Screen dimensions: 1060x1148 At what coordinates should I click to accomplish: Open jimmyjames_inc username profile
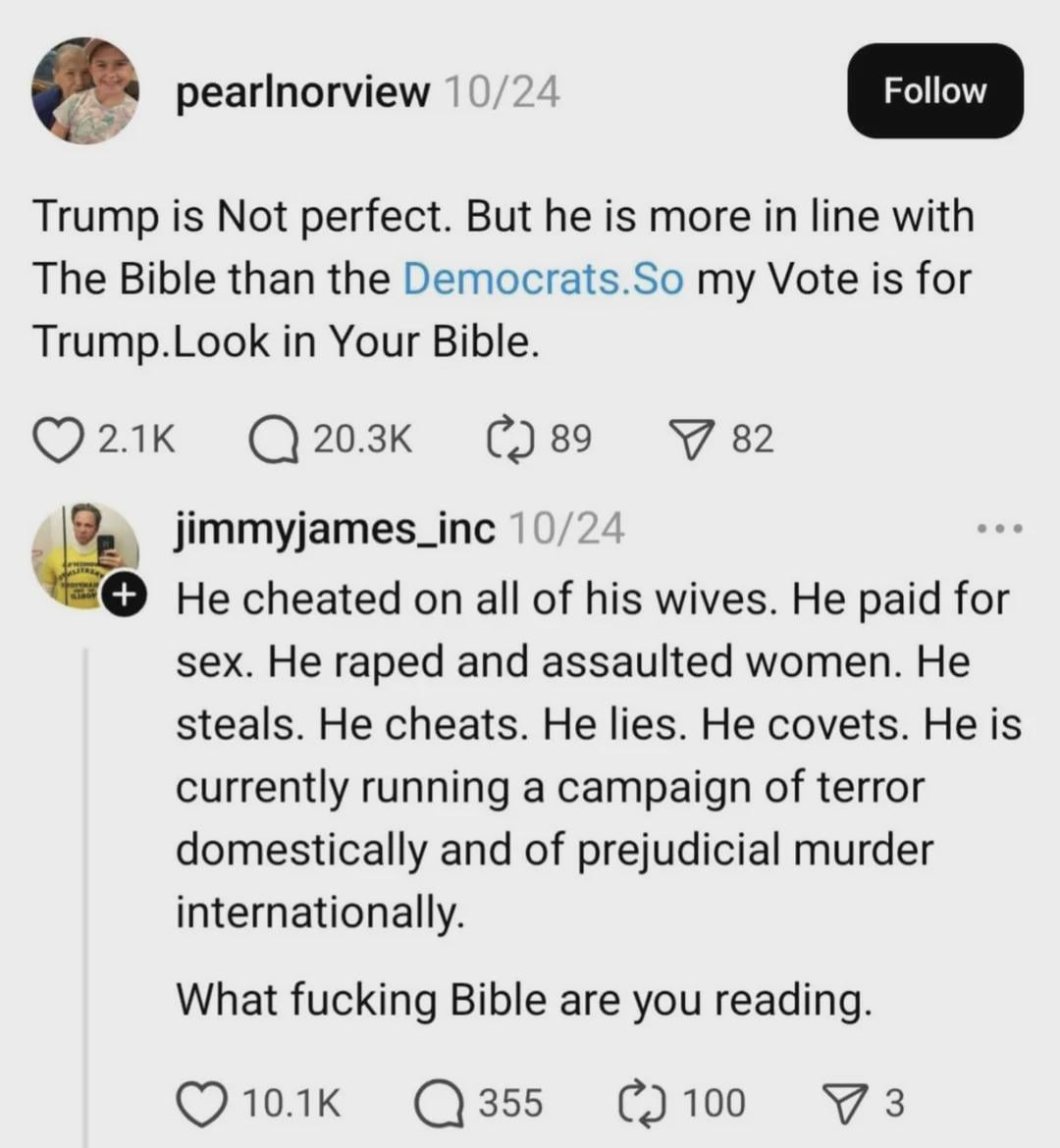(x=336, y=529)
